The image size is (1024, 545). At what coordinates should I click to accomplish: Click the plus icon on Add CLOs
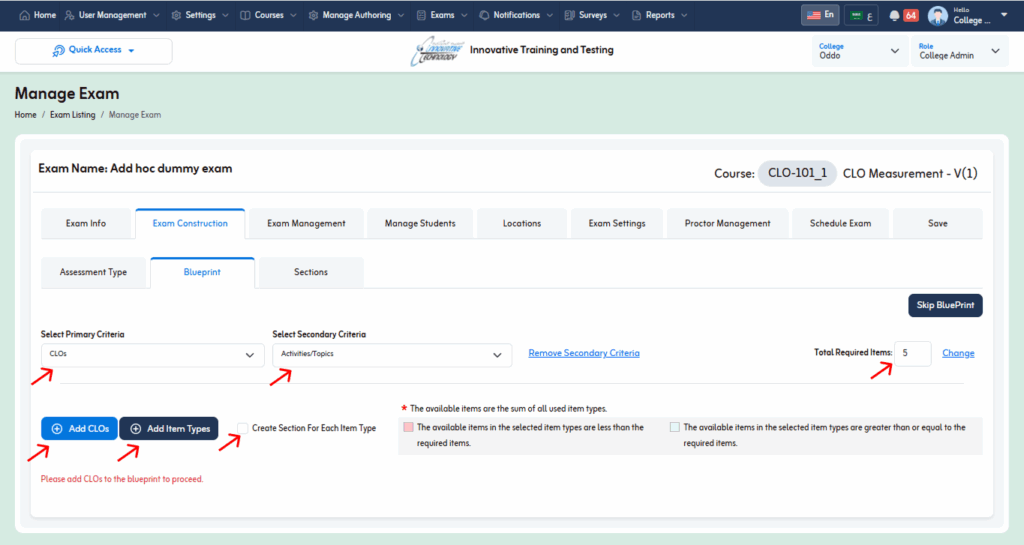pyautogui.click(x=57, y=429)
